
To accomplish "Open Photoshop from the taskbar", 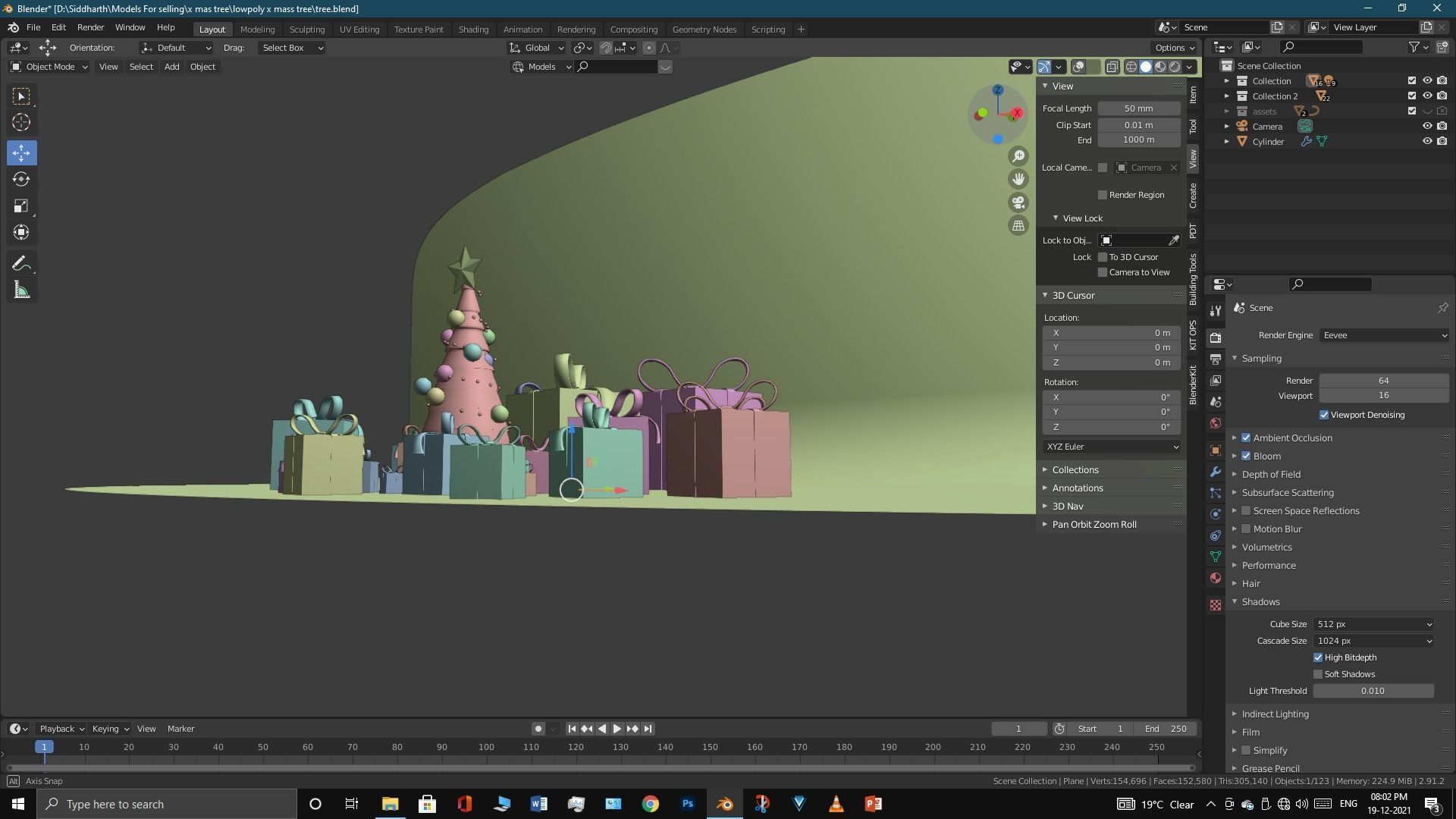I will (x=688, y=804).
